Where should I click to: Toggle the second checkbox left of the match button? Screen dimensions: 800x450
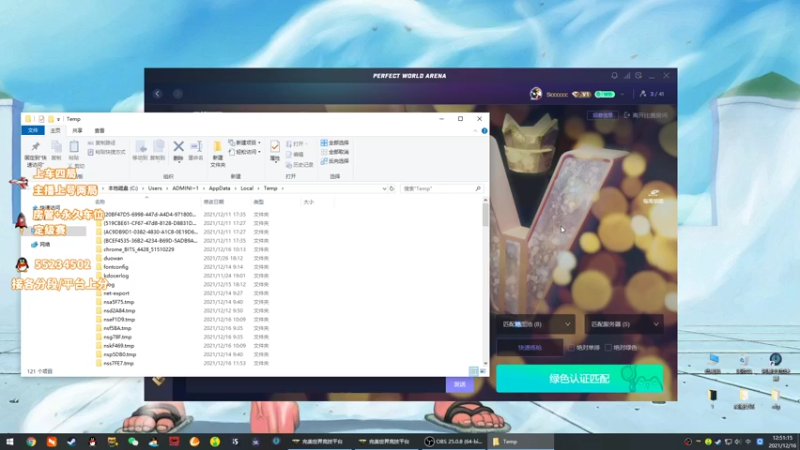[608, 347]
